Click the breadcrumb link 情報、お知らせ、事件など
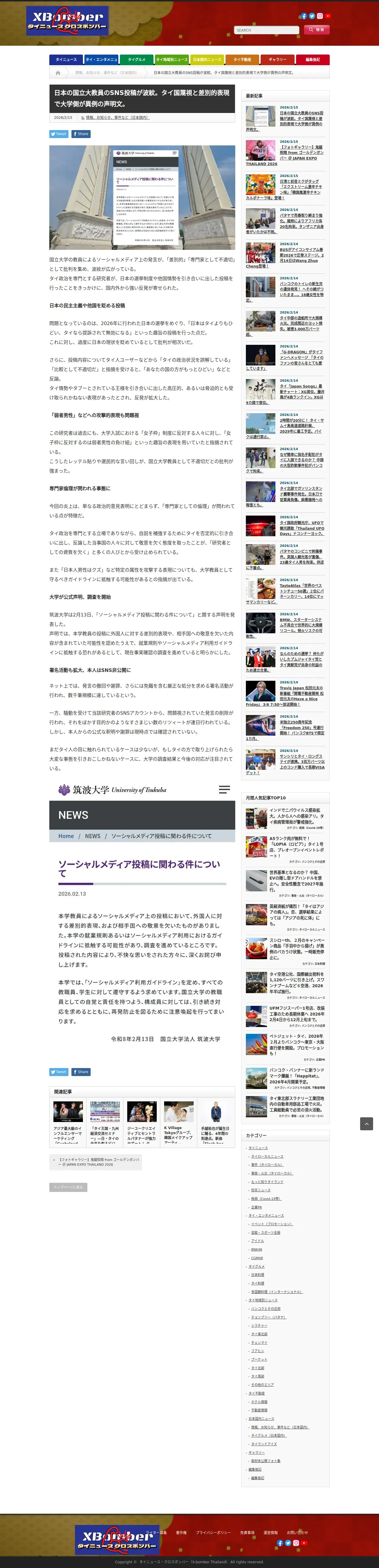Viewport: 379px width, 1568px height. pyautogui.click(x=106, y=73)
